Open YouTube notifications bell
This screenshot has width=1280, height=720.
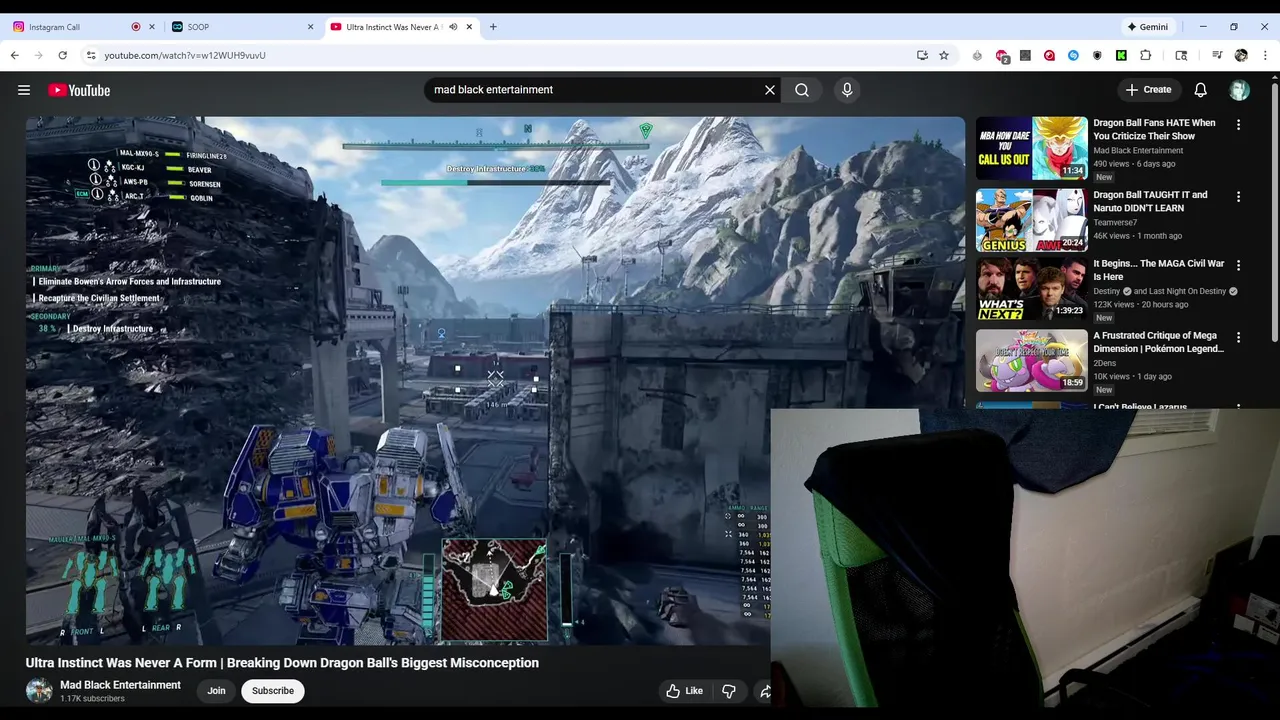pos(1201,90)
